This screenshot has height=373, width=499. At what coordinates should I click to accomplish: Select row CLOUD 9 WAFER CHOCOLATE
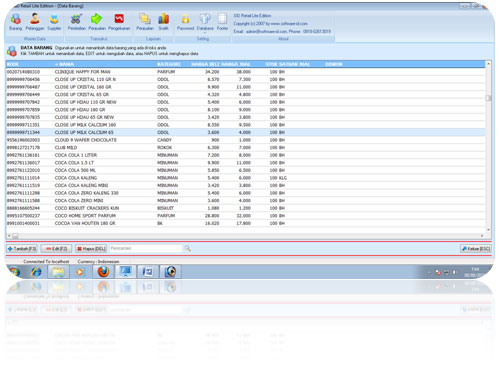246,140
